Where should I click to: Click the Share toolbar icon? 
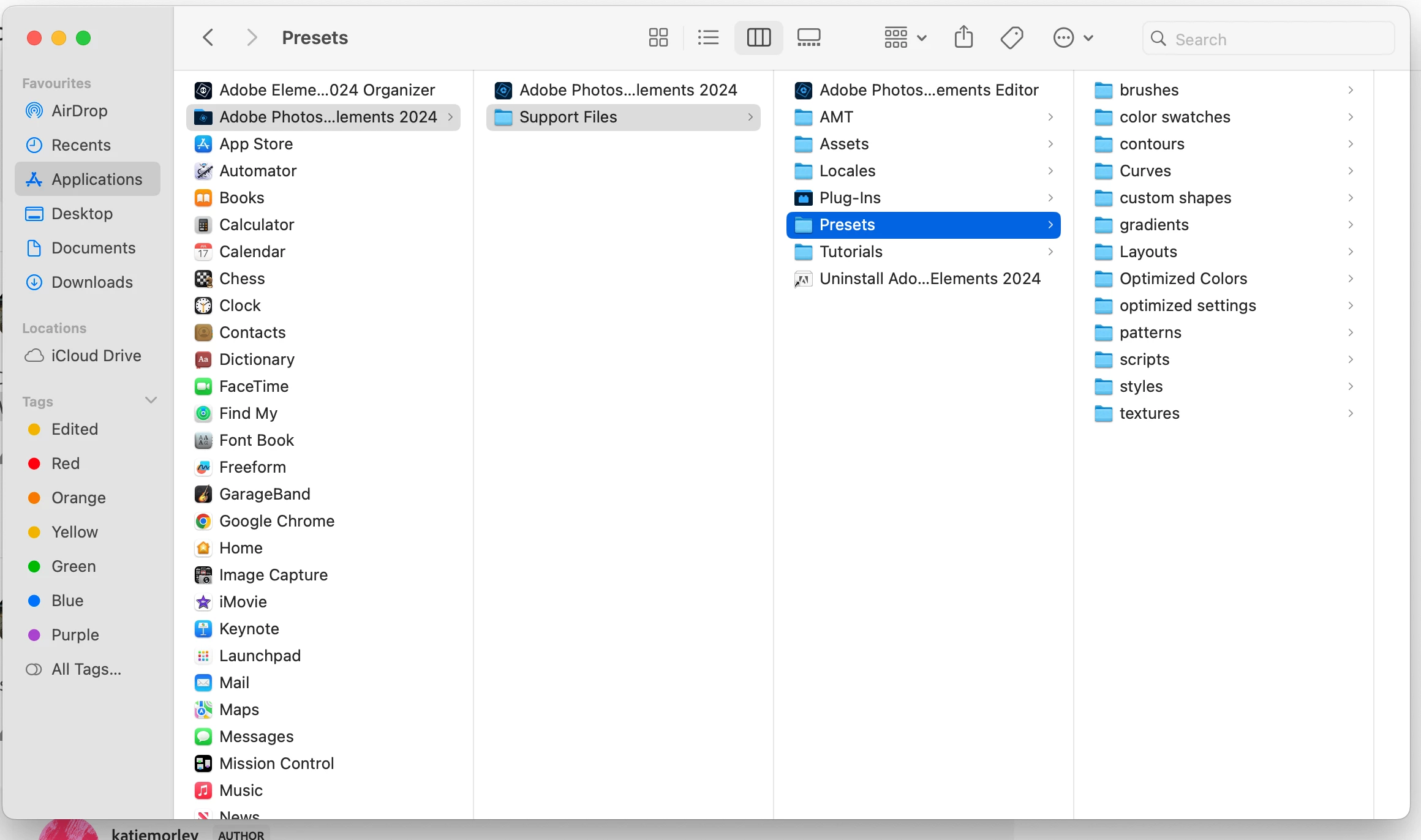963,38
